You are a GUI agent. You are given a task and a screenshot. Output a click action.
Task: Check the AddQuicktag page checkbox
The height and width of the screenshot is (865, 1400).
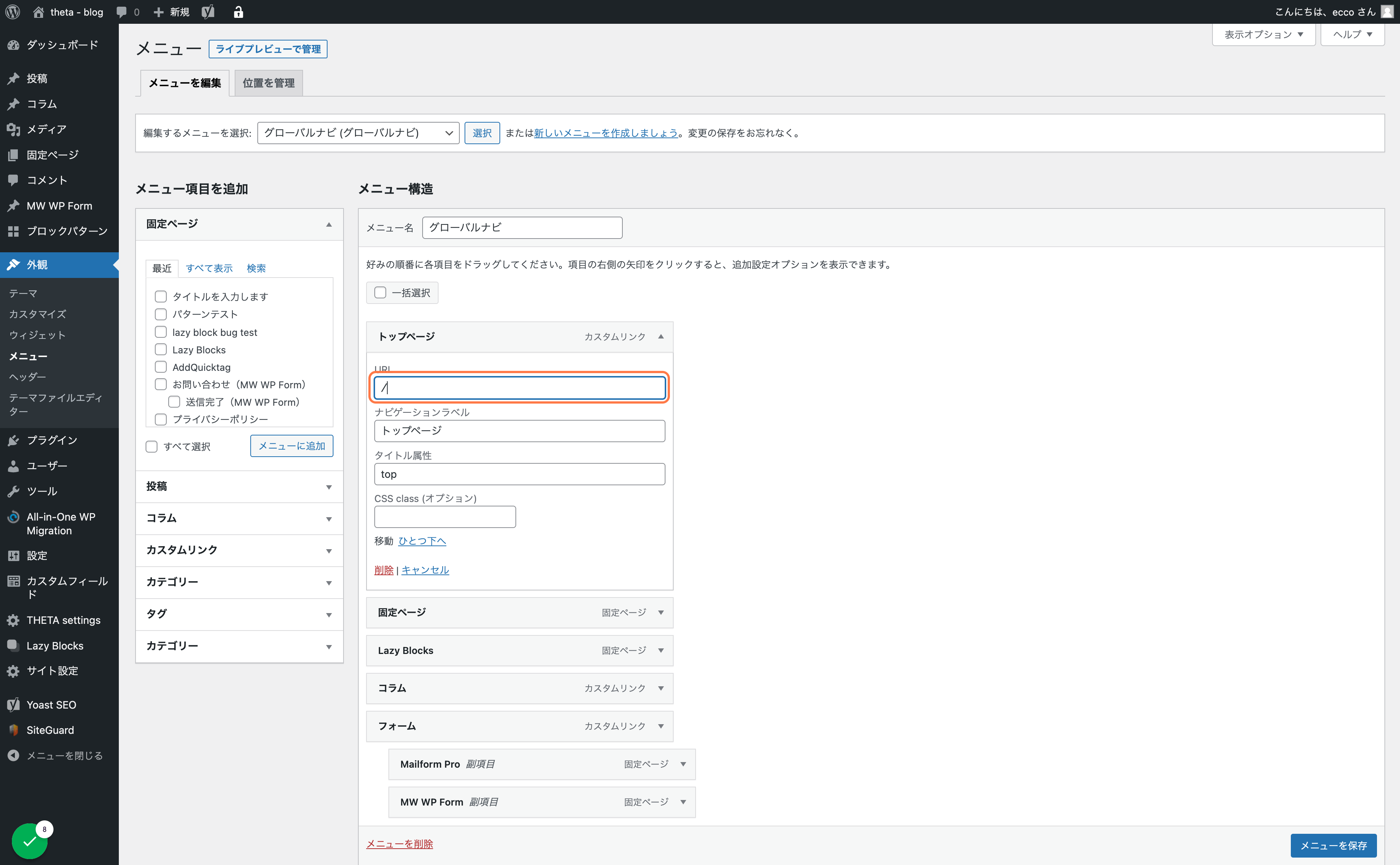tap(161, 367)
